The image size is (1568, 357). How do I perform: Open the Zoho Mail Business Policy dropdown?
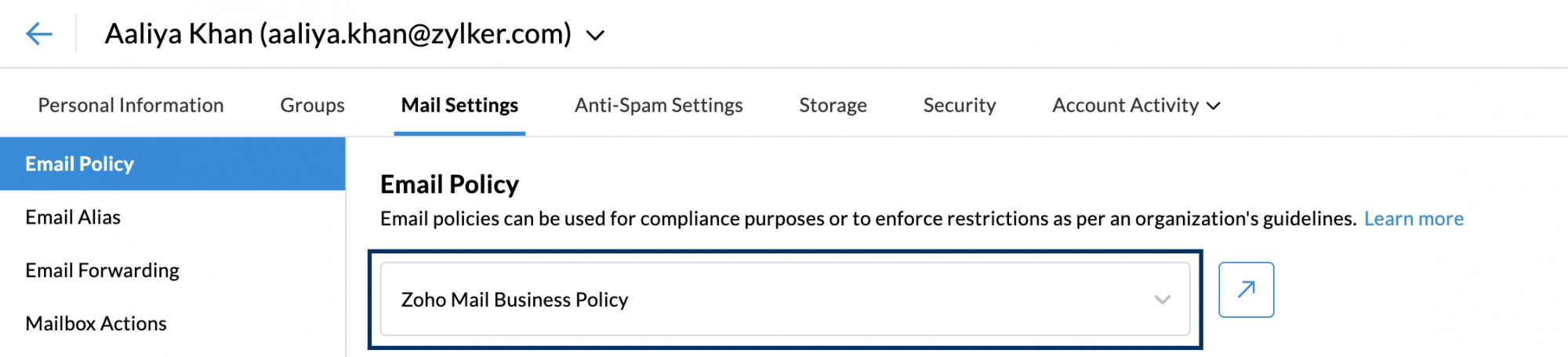(x=784, y=299)
